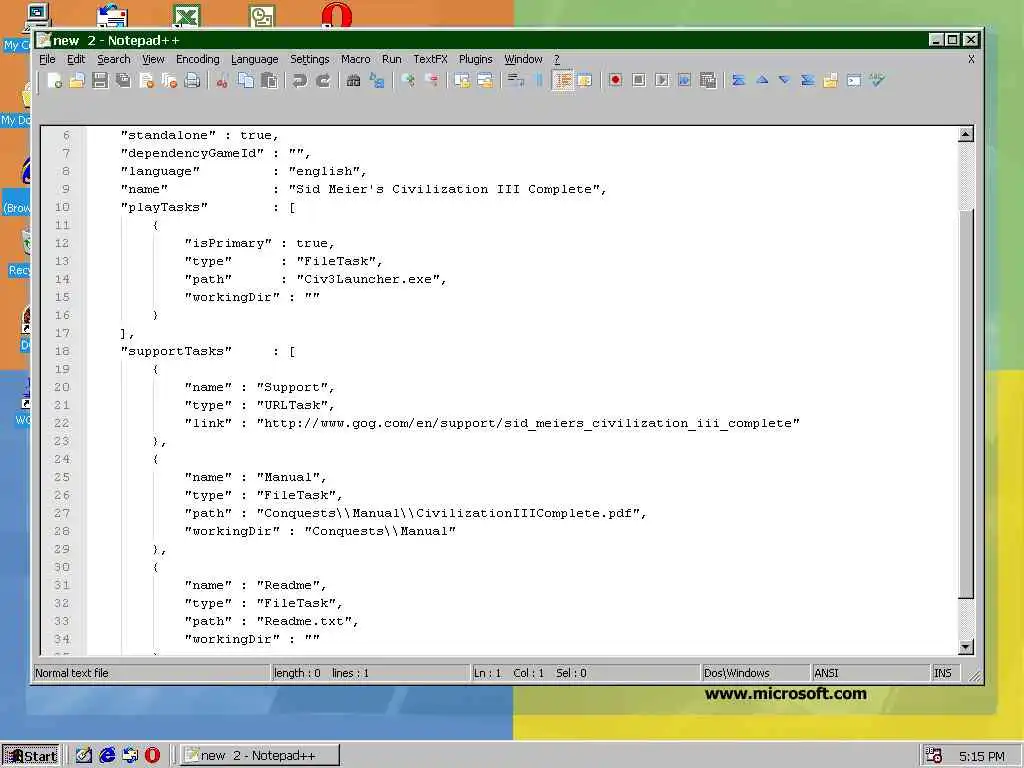Toggle synchronized vertical scrolling icon
Screen dimensions: 1024x768
coord(462,80)
